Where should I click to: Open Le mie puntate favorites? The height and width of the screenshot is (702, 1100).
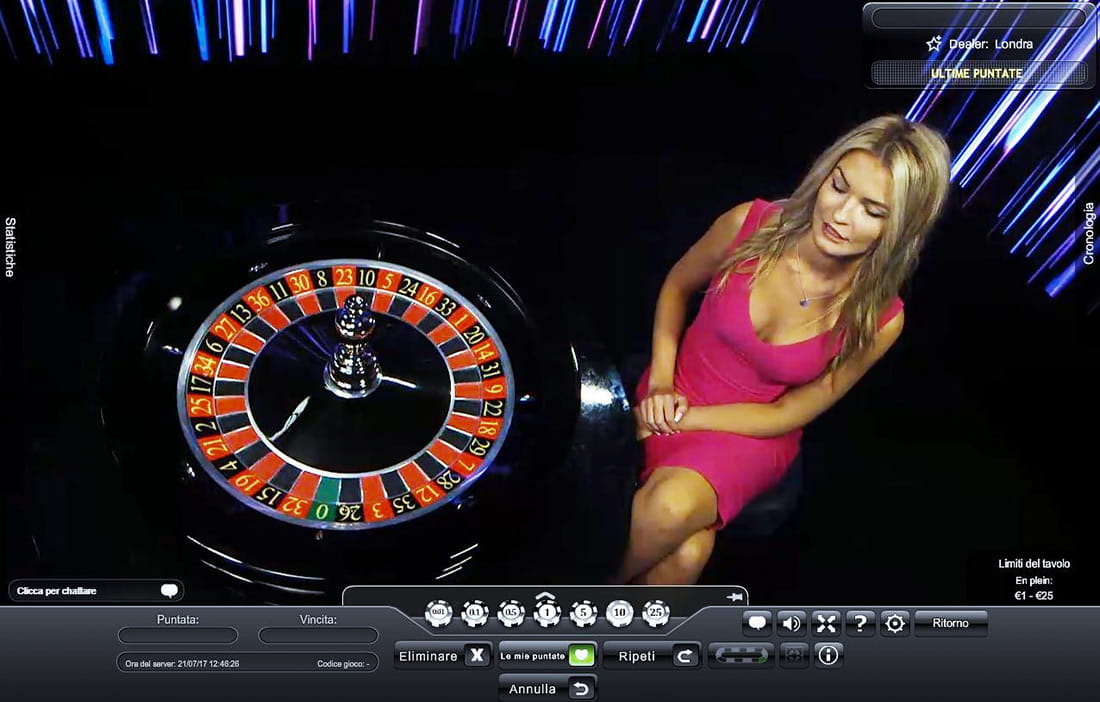point(547,656)
